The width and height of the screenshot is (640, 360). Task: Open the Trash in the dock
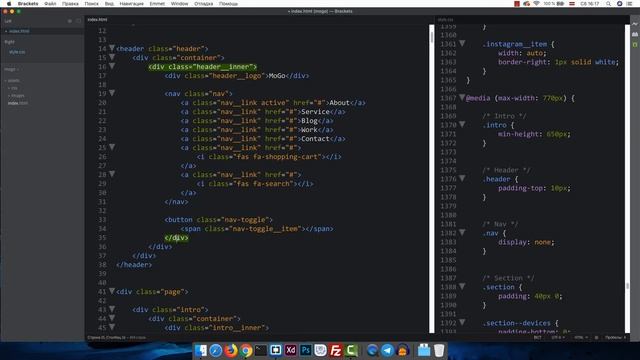coord(439,350)
